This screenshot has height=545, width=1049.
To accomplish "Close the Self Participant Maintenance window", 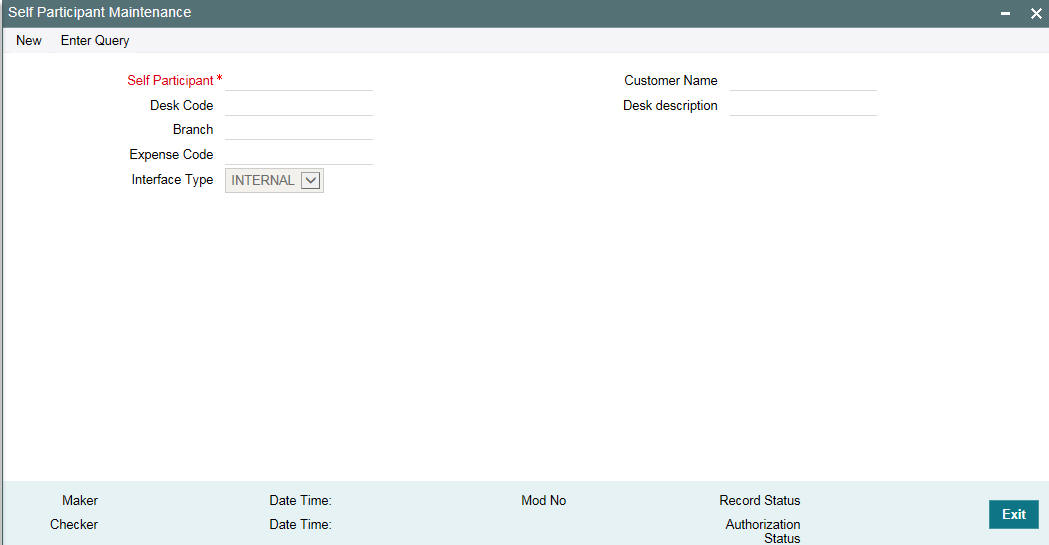I will click(1036, 13).
